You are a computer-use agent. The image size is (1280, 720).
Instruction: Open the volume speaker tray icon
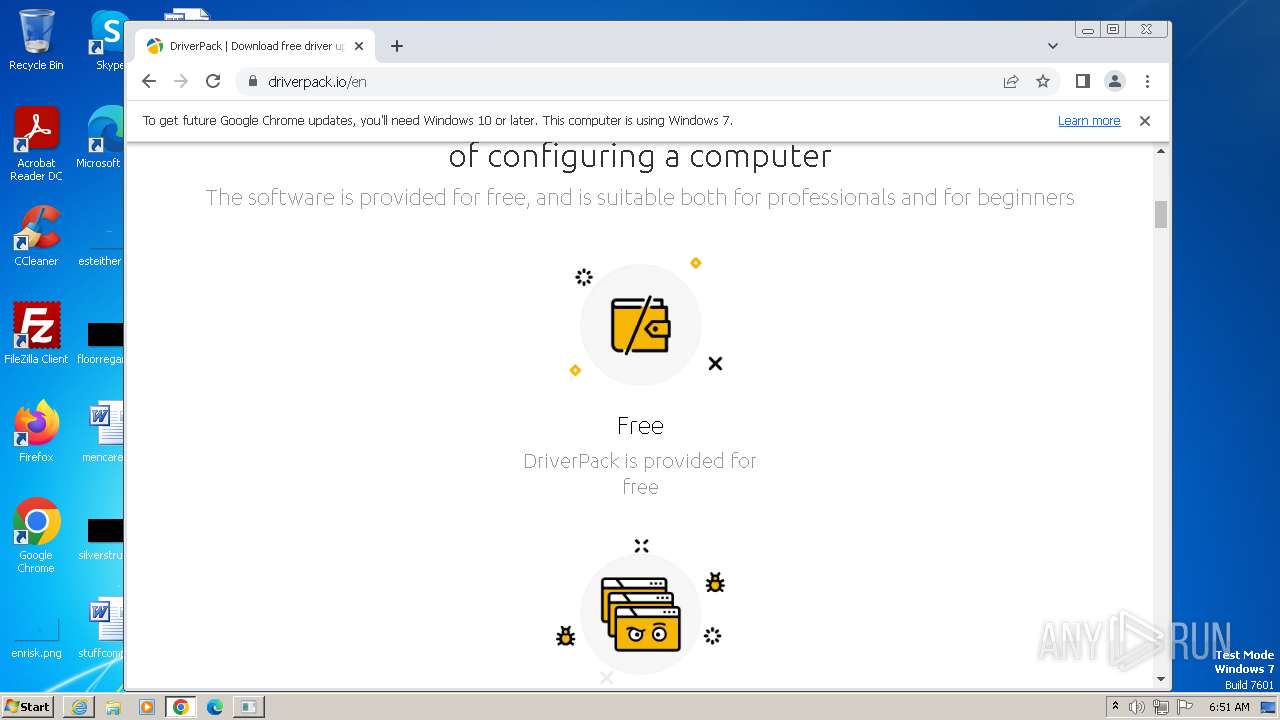(x=1137, y=707)
